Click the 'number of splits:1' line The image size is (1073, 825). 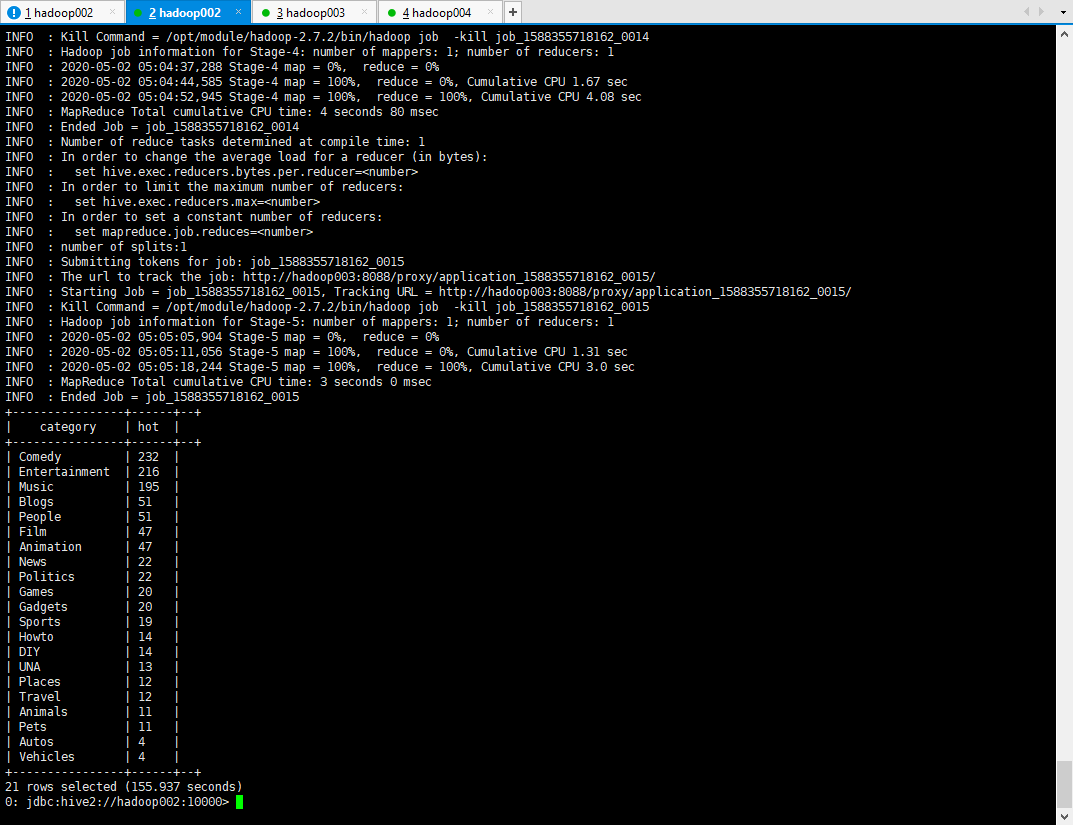[x=96, y=247]
